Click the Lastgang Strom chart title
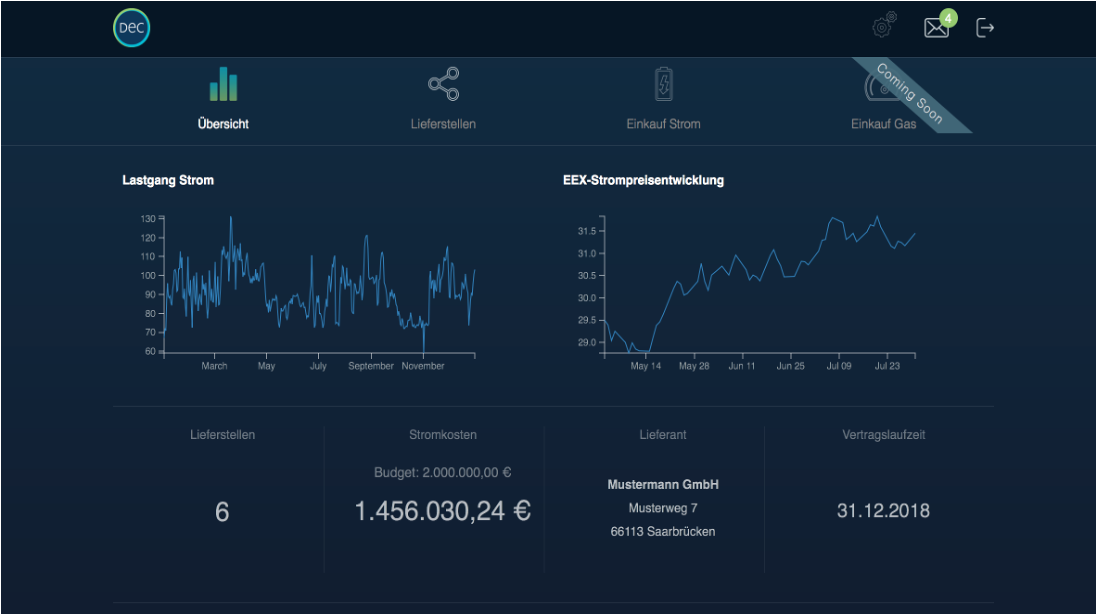Image resolution: width=1096 pixels, height=614 pixels. point(168,180)
